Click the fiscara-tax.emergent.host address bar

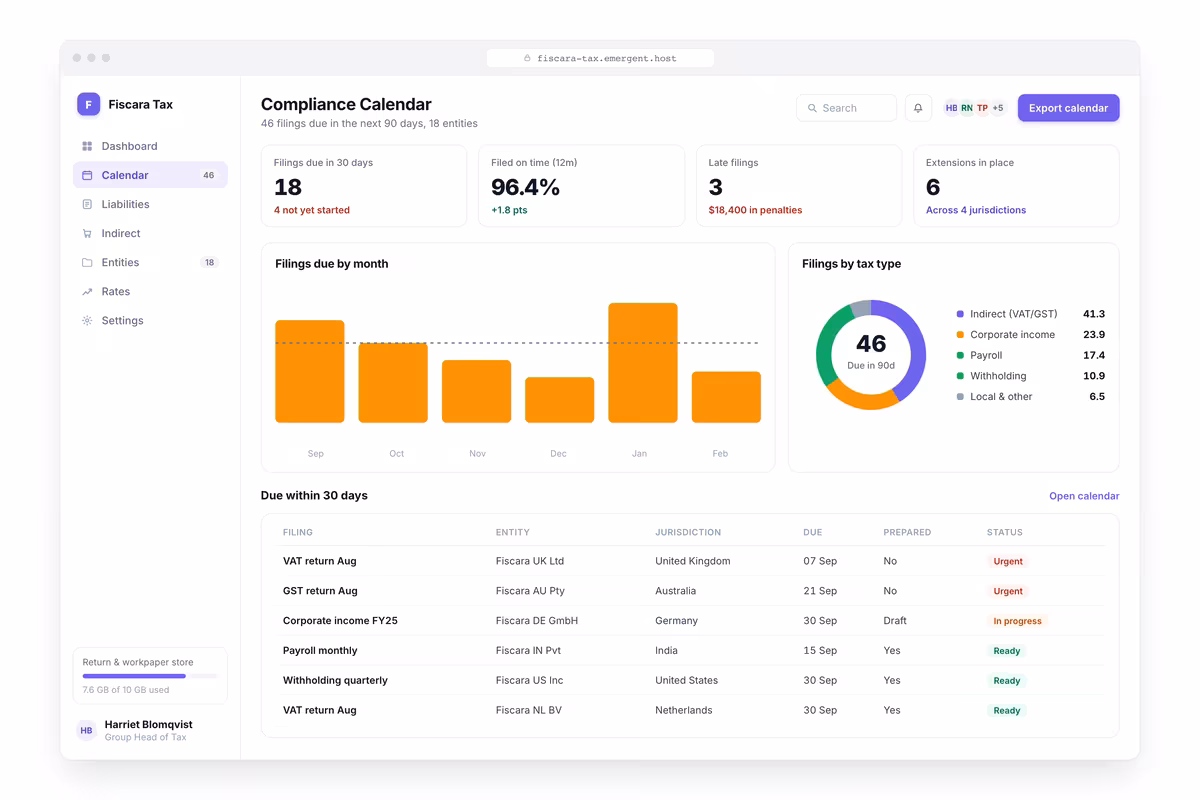coord(600,58)
